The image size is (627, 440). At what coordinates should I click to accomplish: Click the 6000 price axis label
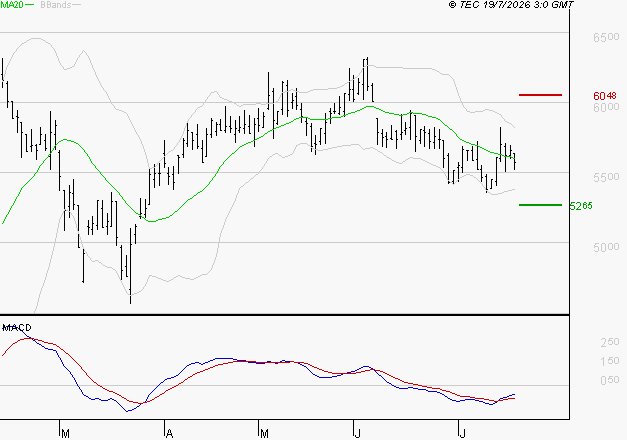click(x=606, y=107)
